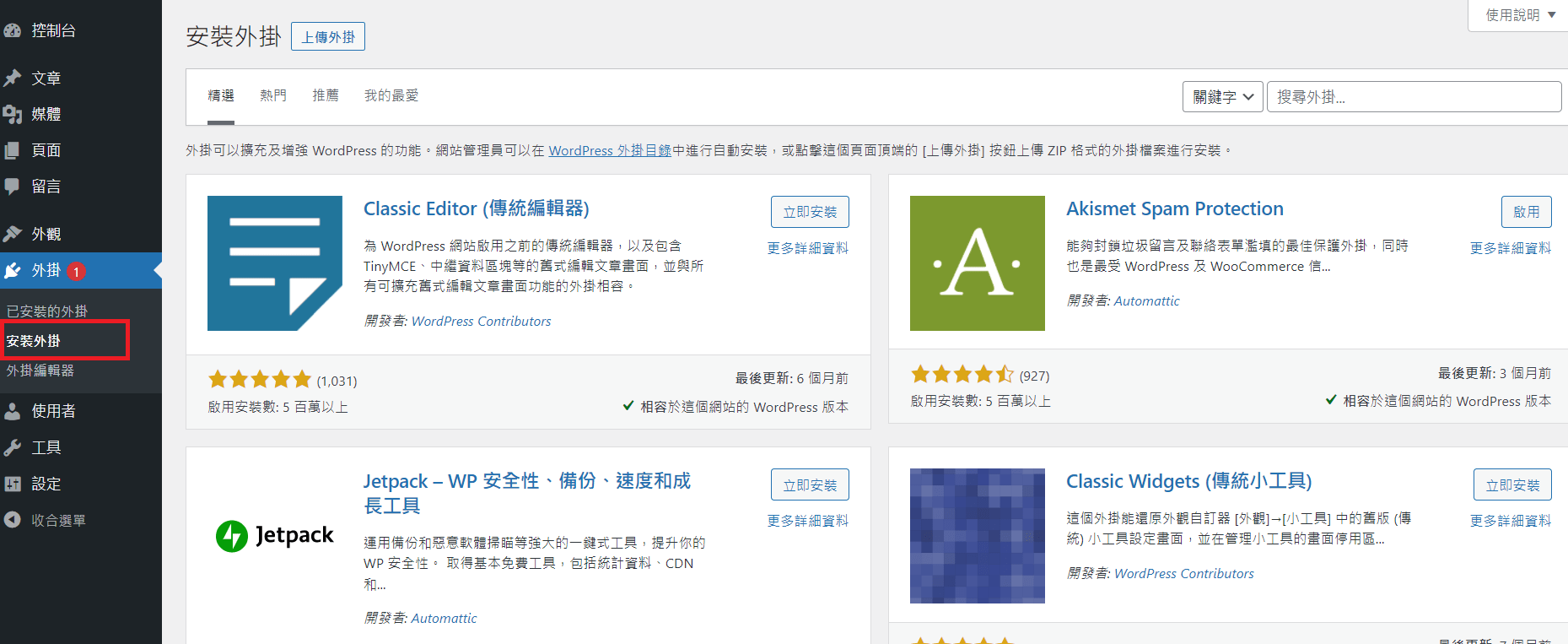This screenshot has height=644, width=1568.
Task: Click the 外觀 paintbrush icon
Action: point(13,234)
